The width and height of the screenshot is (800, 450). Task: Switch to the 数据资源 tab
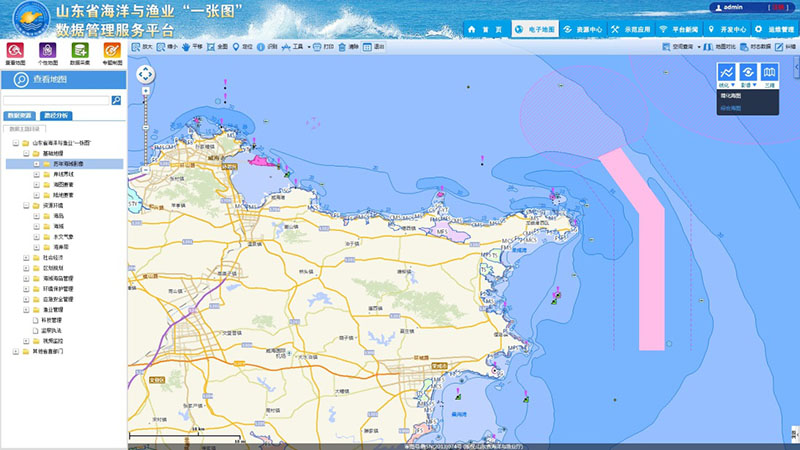pos(19,116)
